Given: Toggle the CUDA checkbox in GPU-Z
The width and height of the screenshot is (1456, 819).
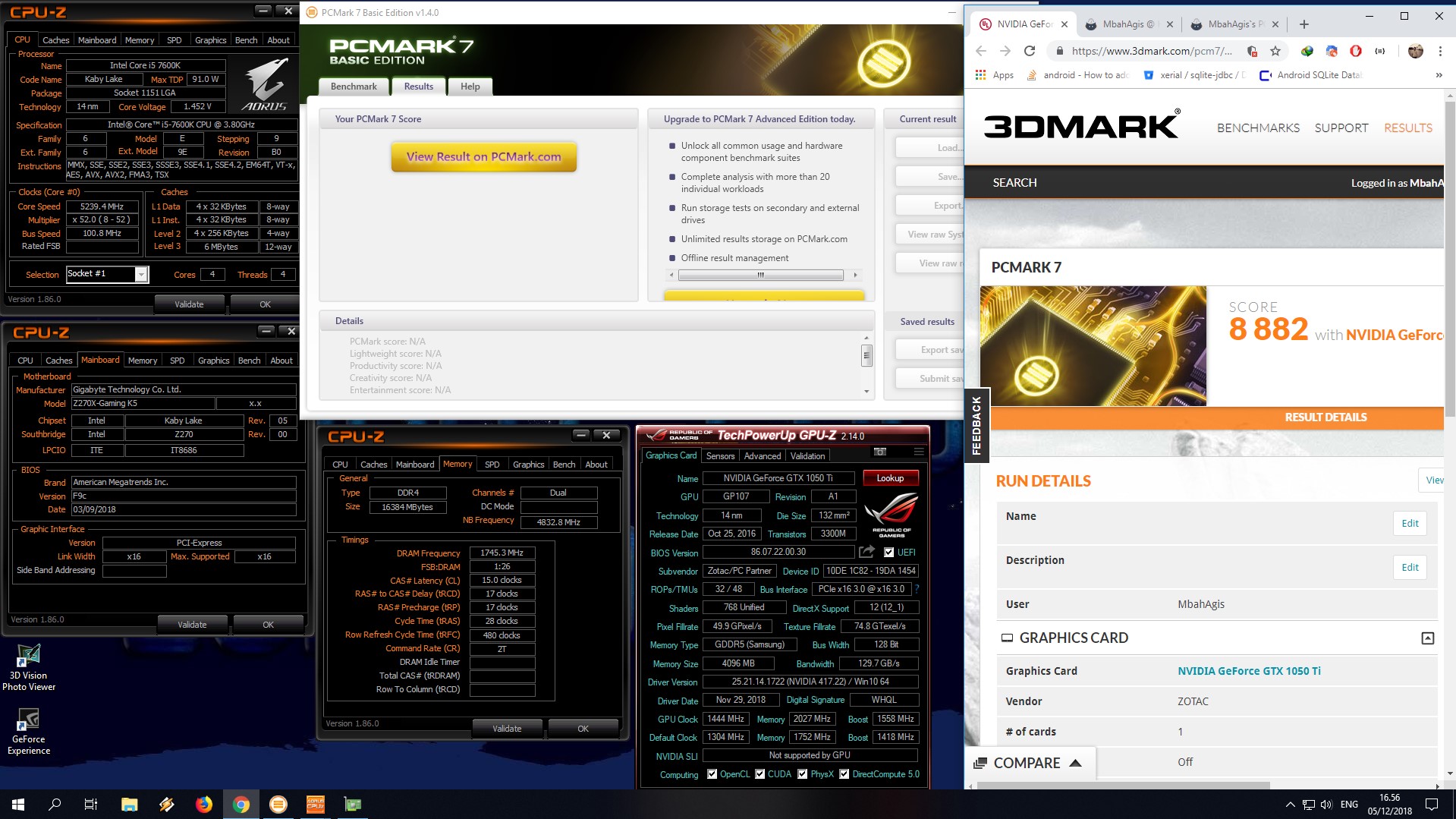Looking at the screenshot, I should point(759,774).
